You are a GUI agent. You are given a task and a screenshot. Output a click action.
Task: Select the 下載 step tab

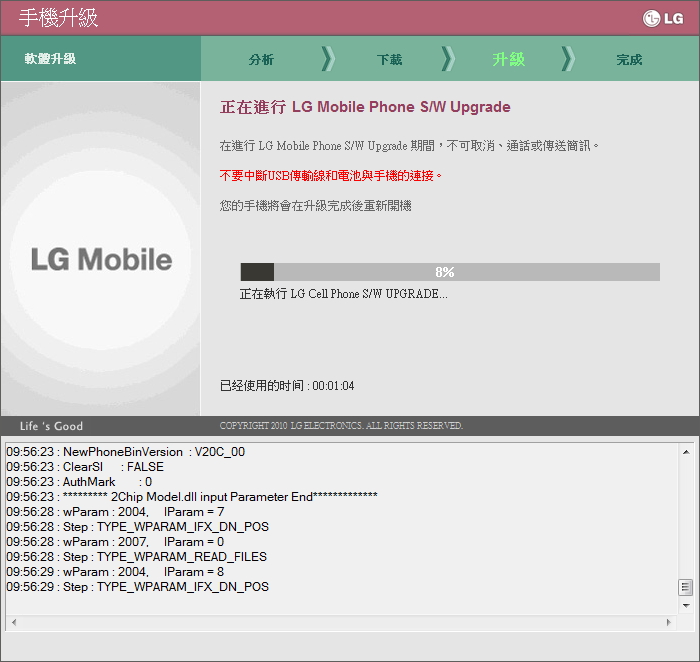389,59
